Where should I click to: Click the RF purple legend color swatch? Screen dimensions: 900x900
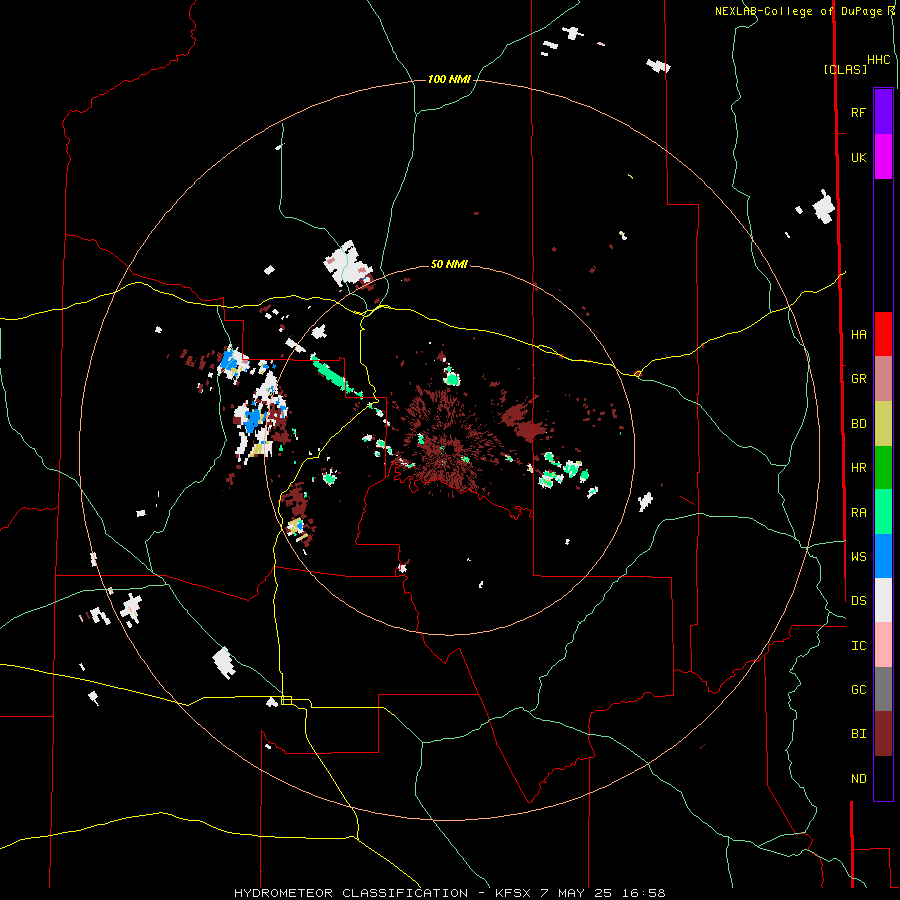883,112
